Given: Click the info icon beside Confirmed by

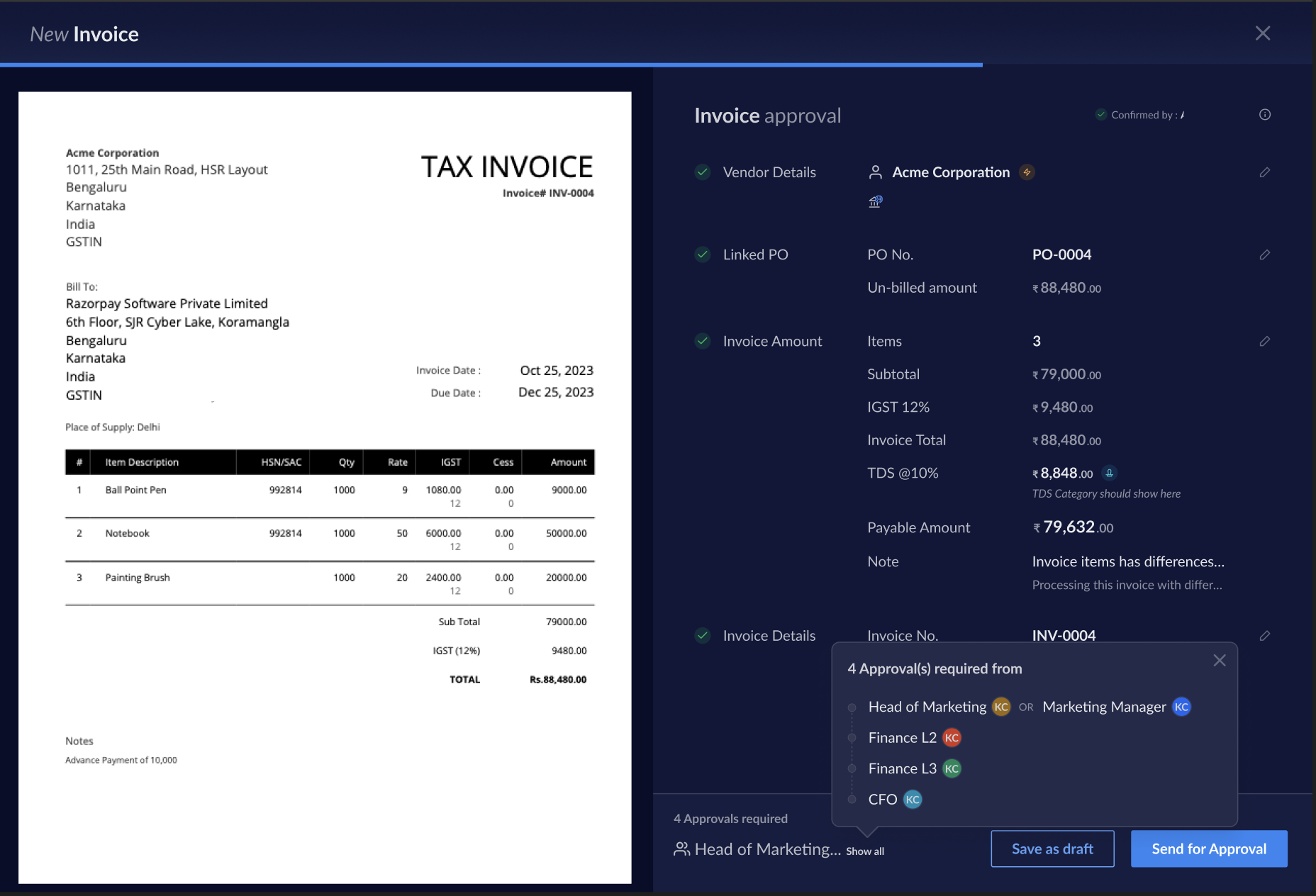Looking at the screenshot, I should click(x=1264, y=115).
